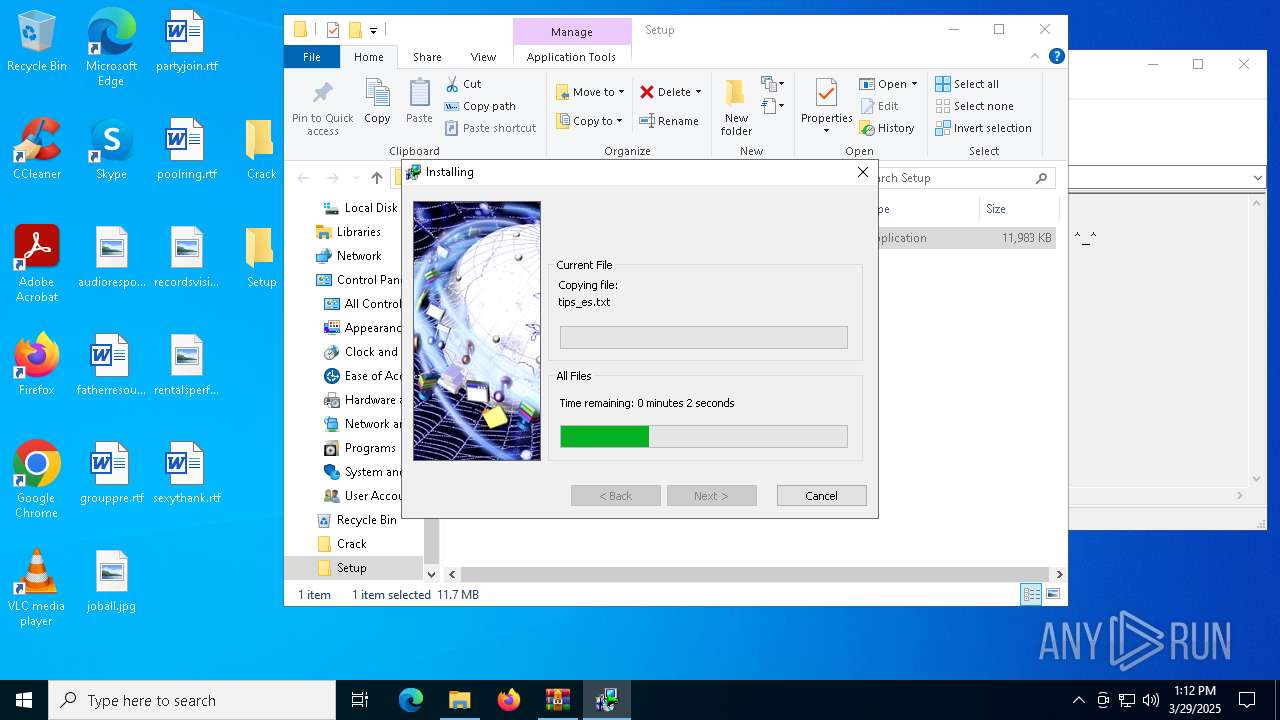
Task: Open the Firefox desktop shortcut
Action: 37,364
